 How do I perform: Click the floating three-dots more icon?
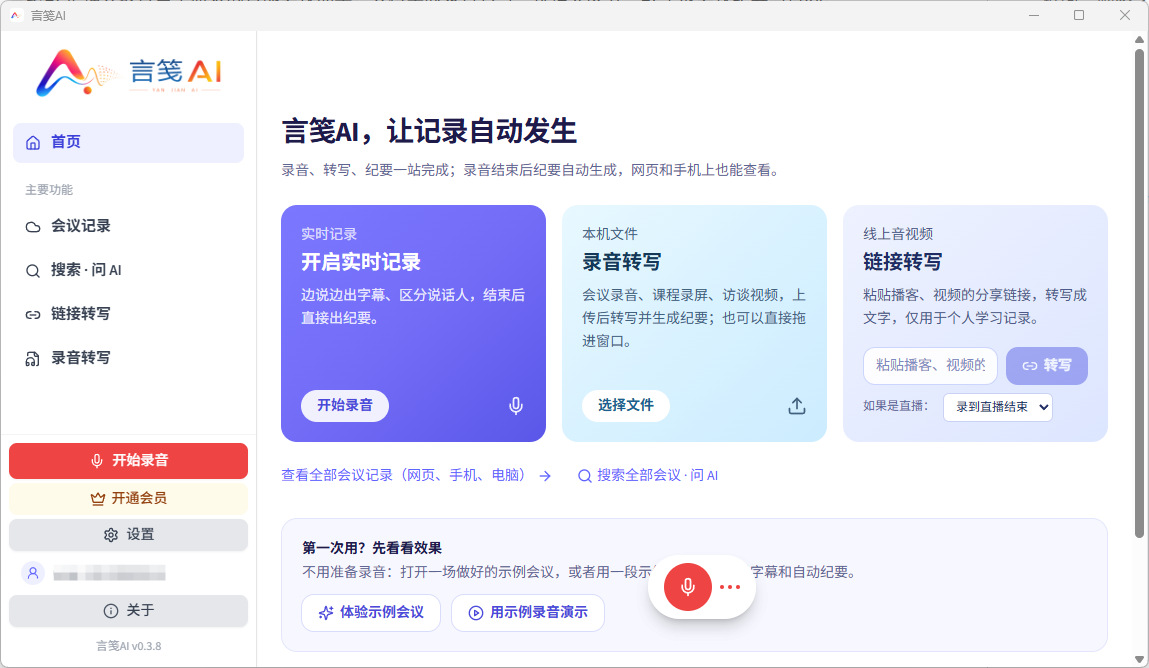tap(730, 587)
